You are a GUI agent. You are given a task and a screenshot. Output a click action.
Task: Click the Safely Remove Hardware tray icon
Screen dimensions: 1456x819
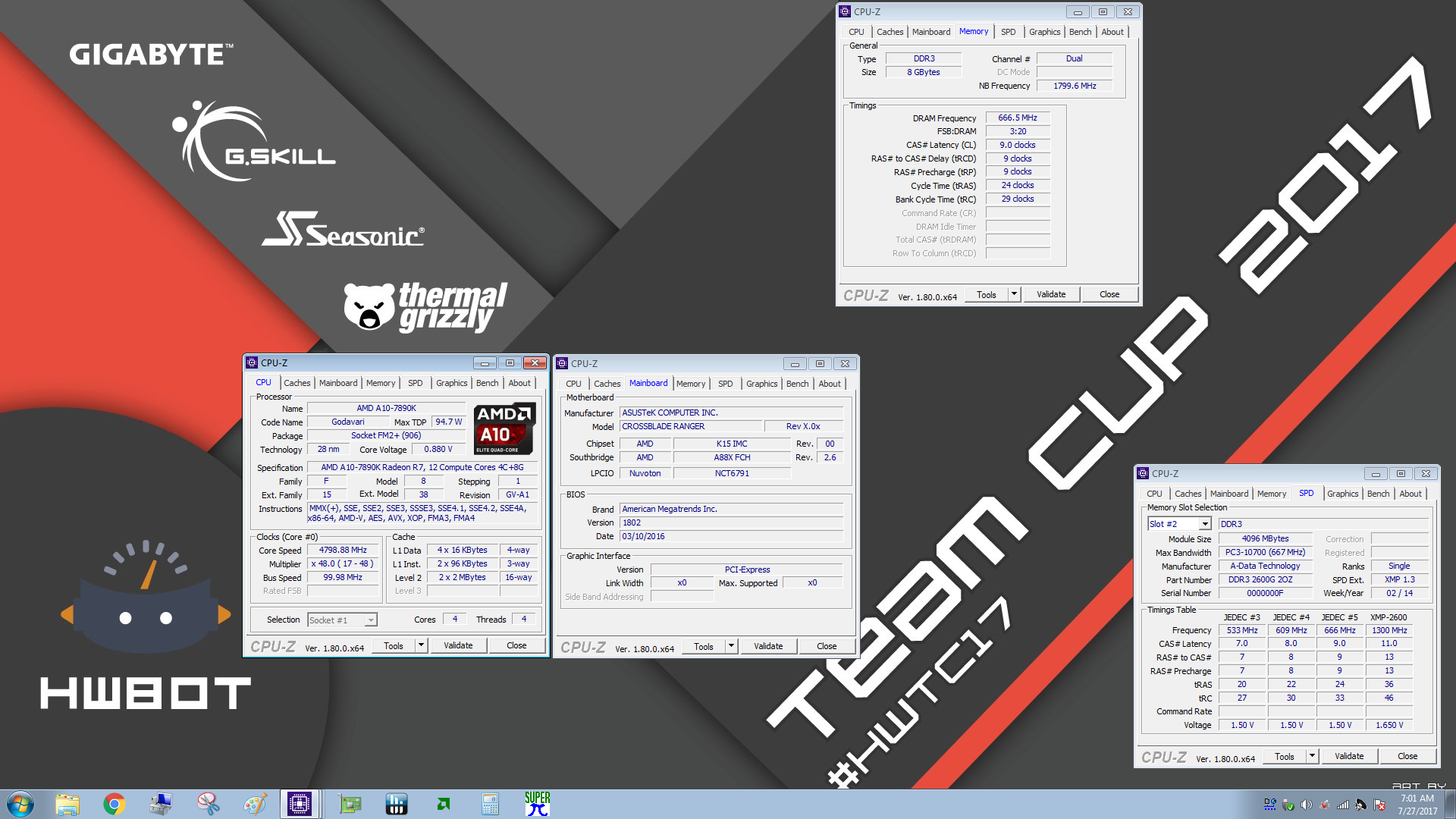pos(1288,805)
